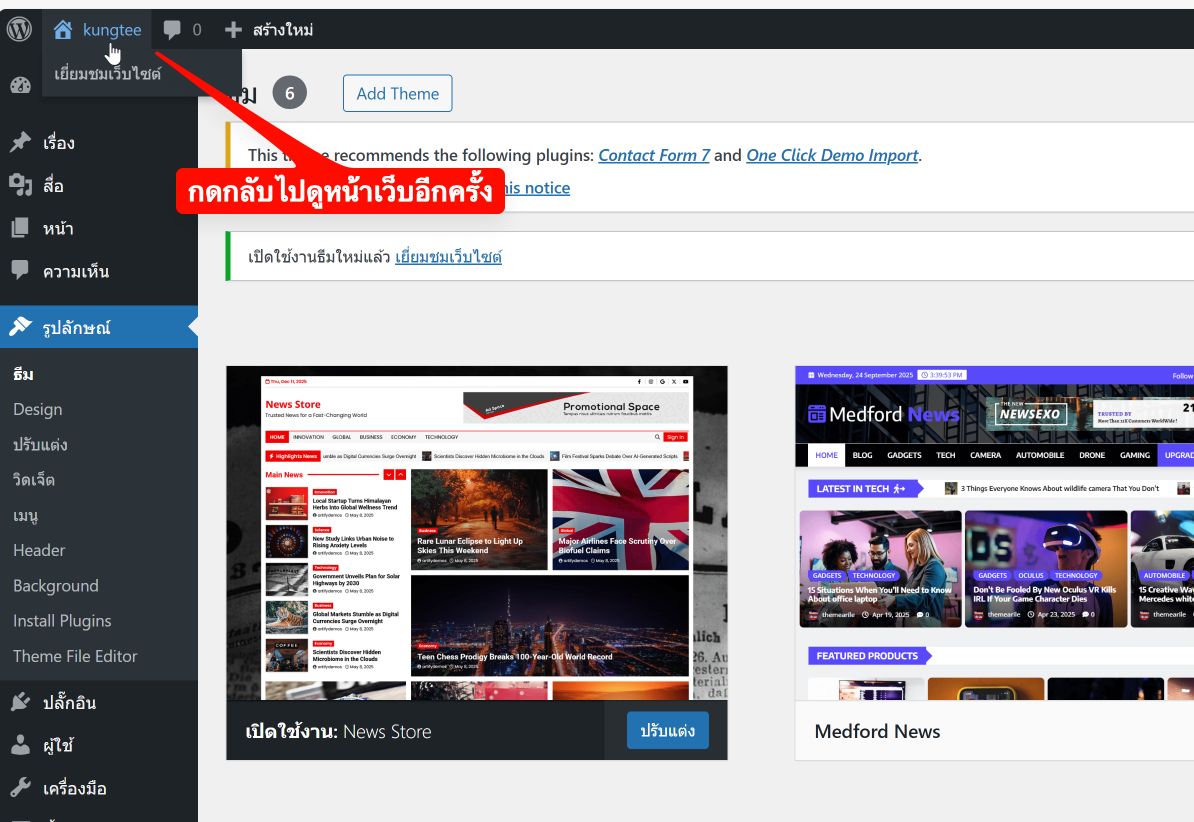Click the plus icon to create new
The height and width of the screenshot is (822, 1194).
tap(233, 30)
